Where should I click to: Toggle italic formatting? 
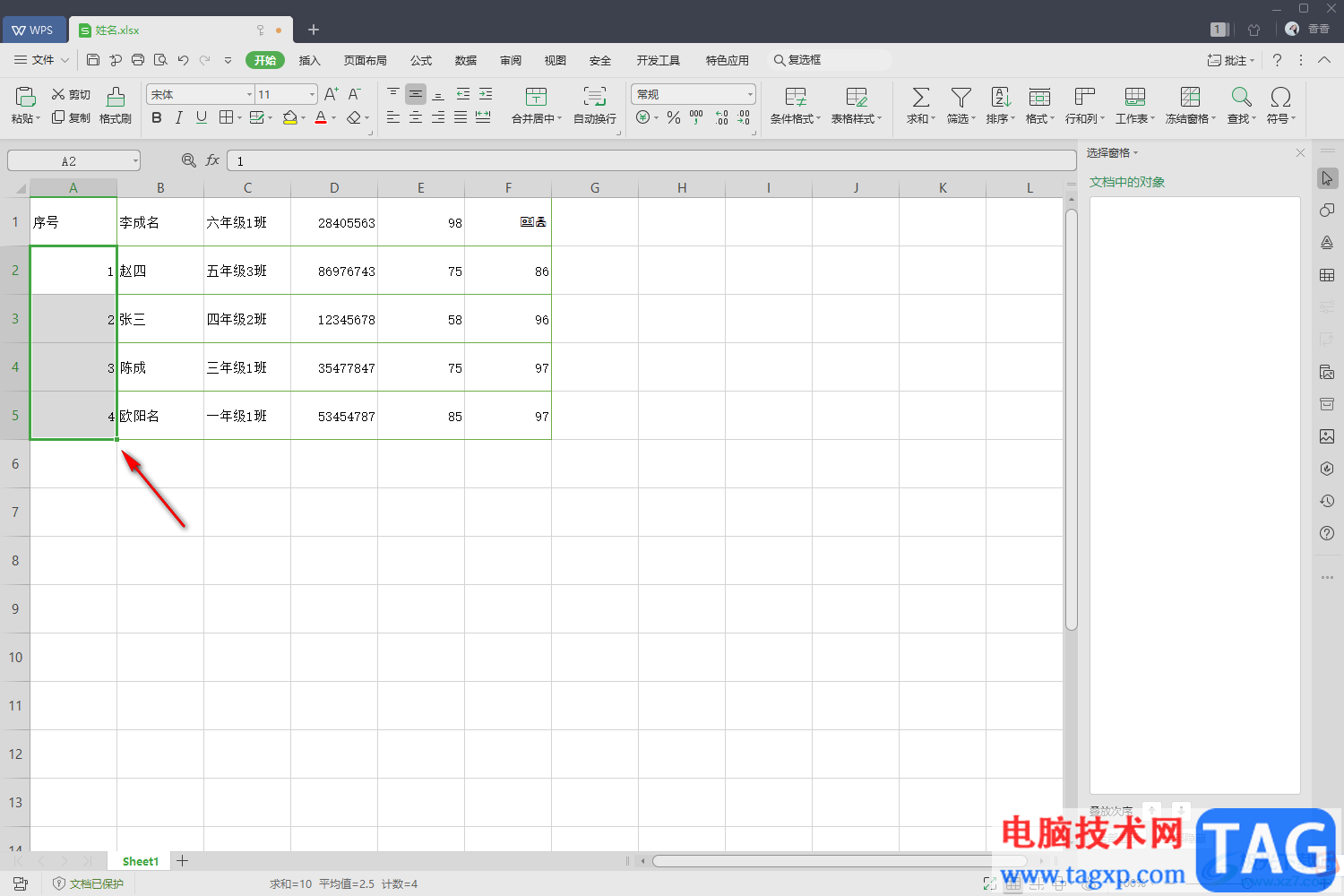(179, 117)
